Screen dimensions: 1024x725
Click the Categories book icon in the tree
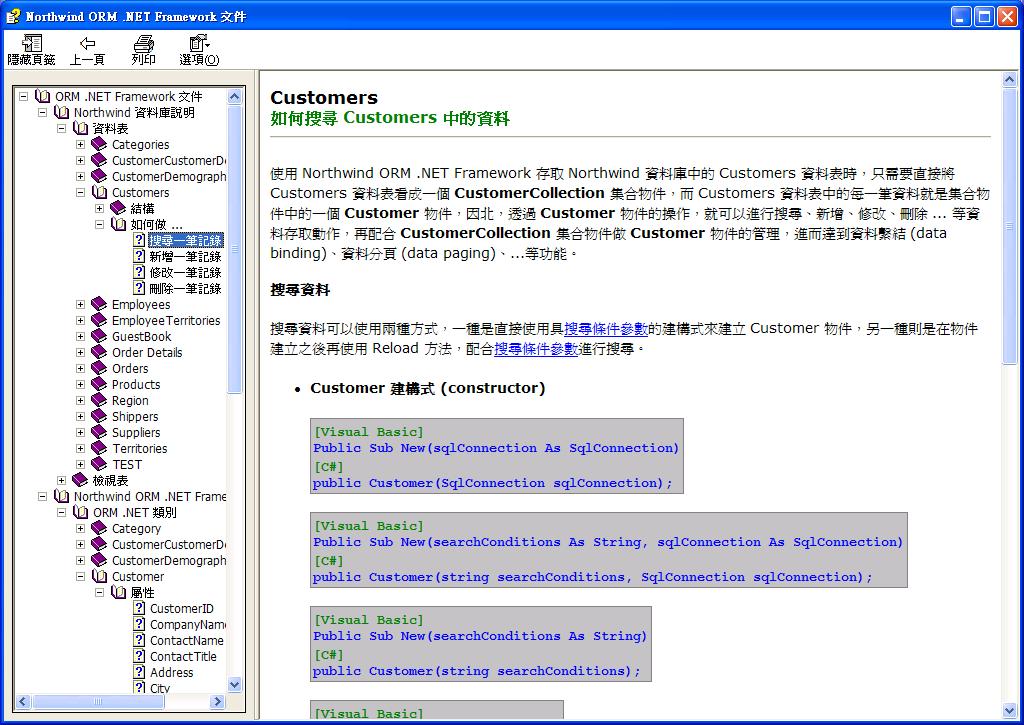tap(99, 144)
